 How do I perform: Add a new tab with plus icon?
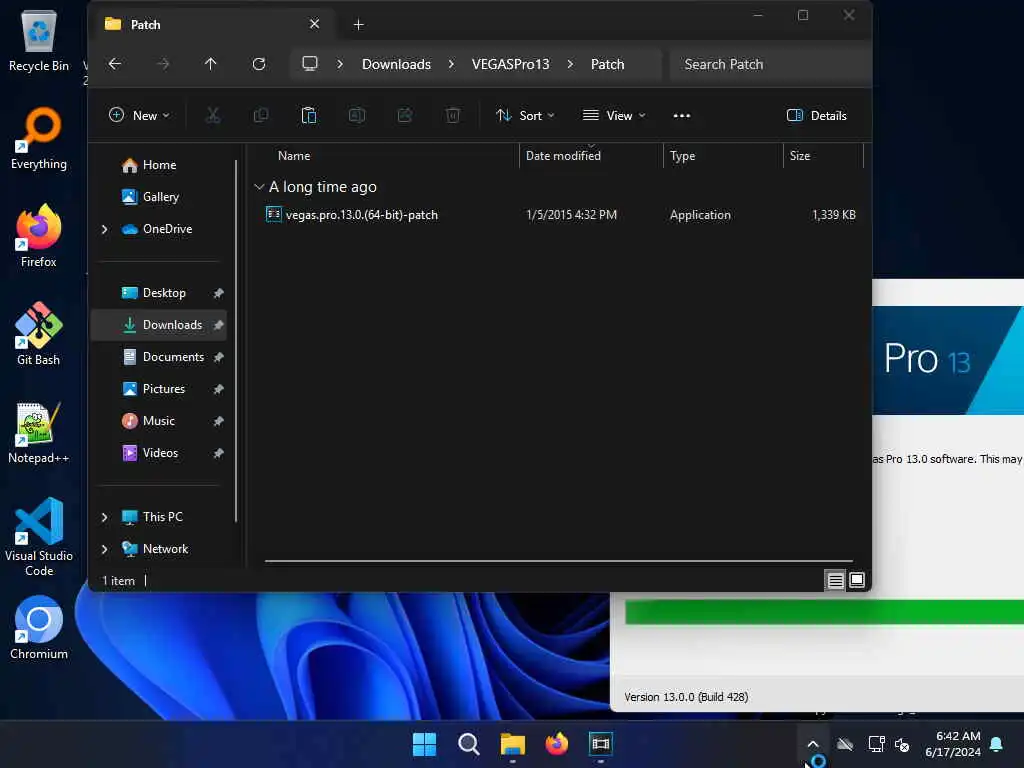pos(359,25)
